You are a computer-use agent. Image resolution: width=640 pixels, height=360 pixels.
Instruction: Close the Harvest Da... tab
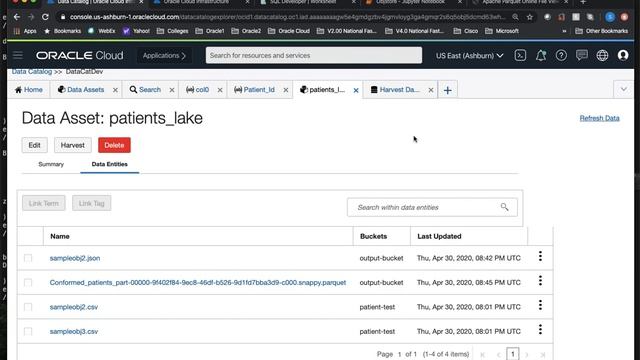(431, 90)
